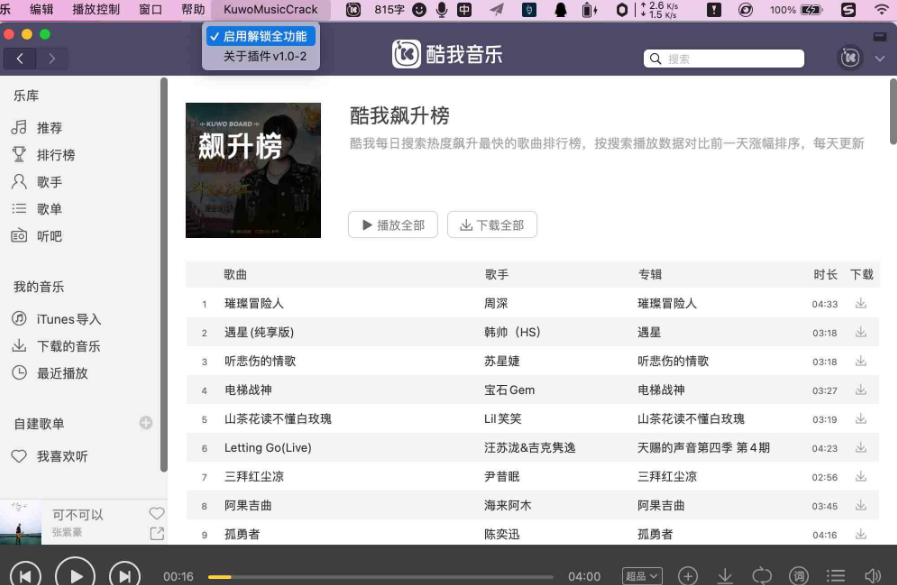Like the current song 可不可以
This screenshot has height=585, width=897.
click(156, 514)
